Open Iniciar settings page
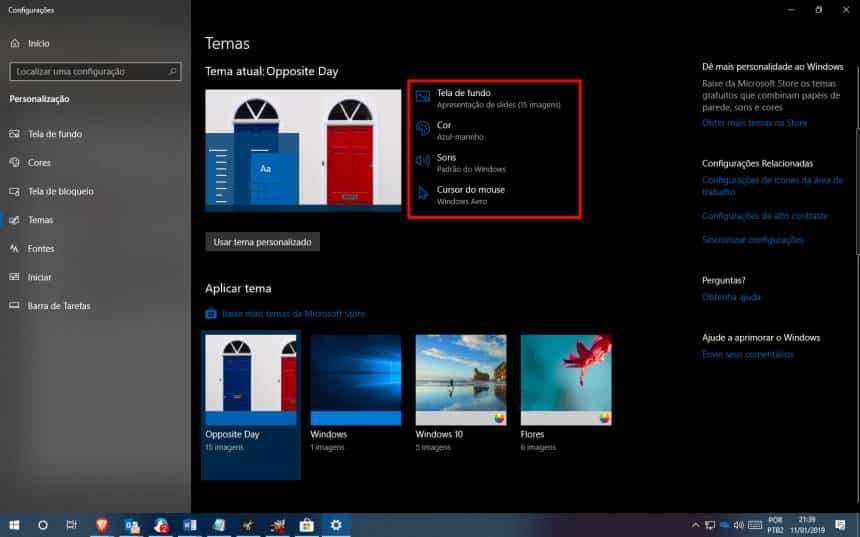This screenshot has height=537, width=860. pos(30,277)
